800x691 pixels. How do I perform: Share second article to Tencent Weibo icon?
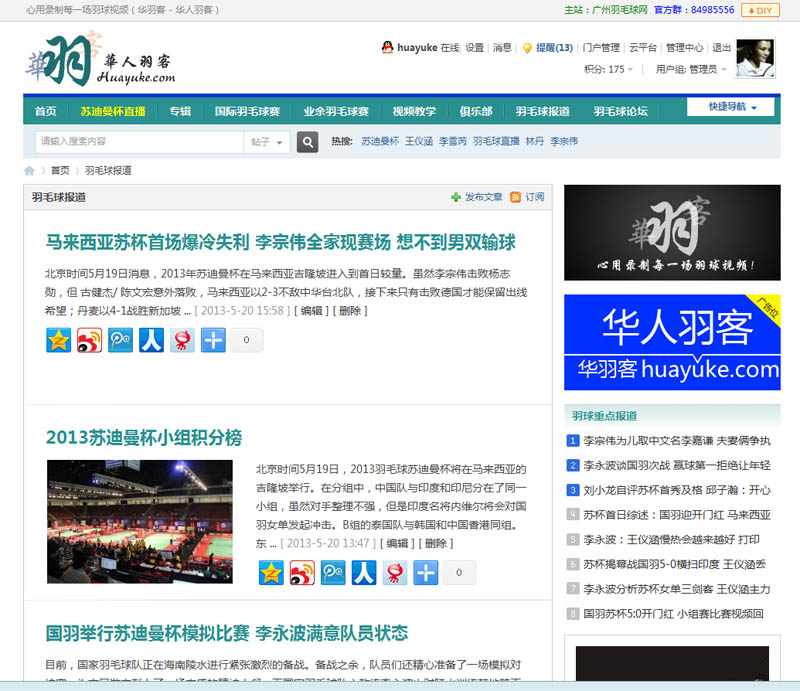click(333, 573)
